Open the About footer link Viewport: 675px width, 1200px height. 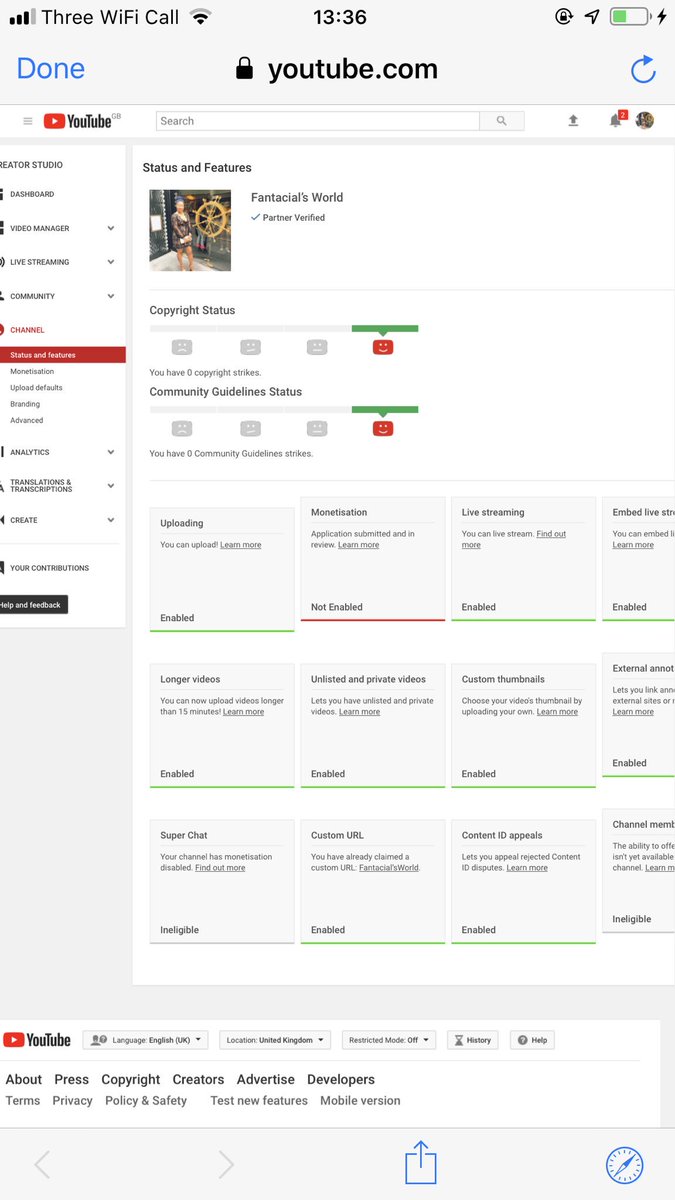pyautogui.click(x=24, y=1080)
